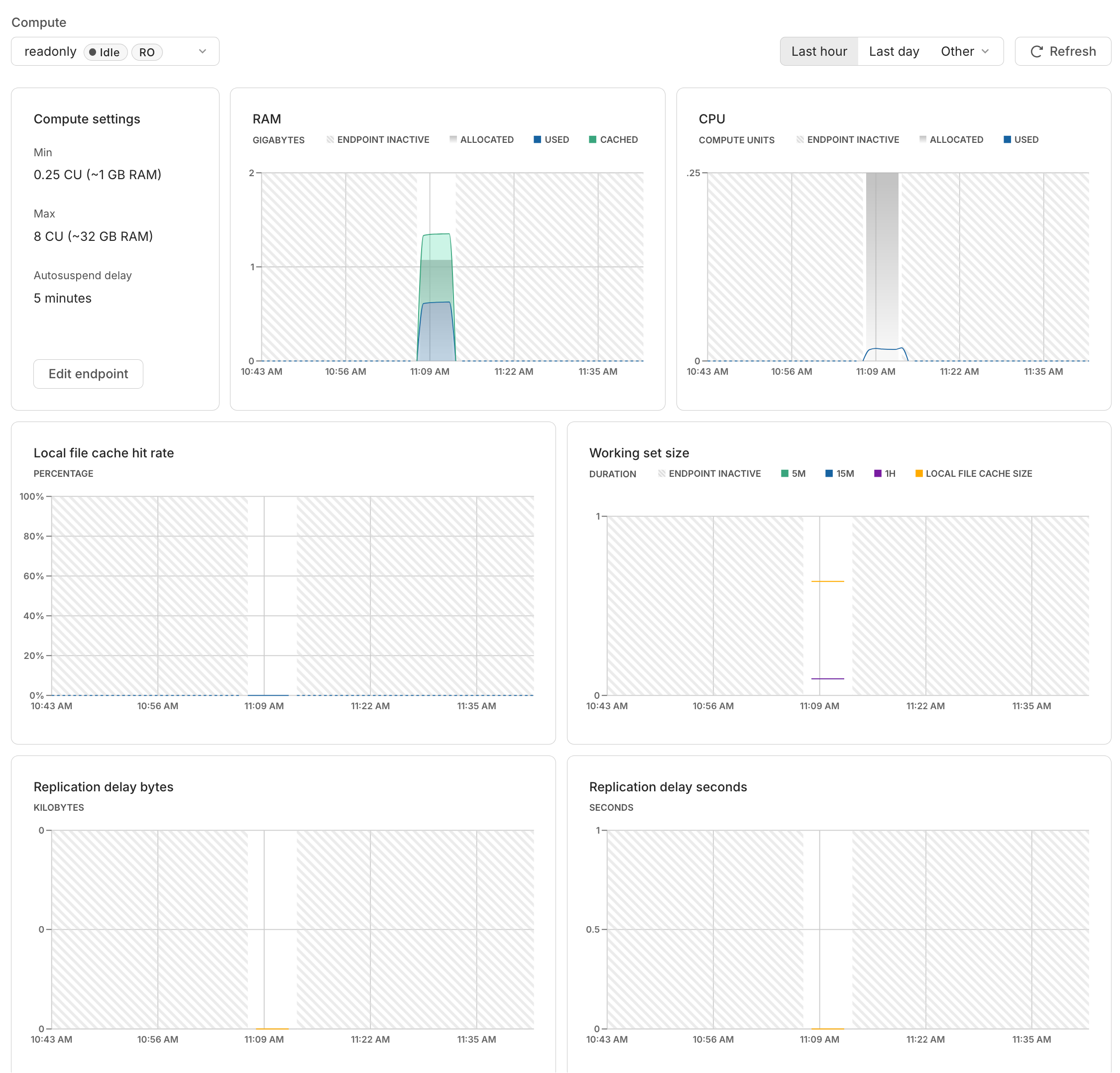Click the Refresh icon
The width and height of the screenshot is (1120, 1073).
(1036, 51)
